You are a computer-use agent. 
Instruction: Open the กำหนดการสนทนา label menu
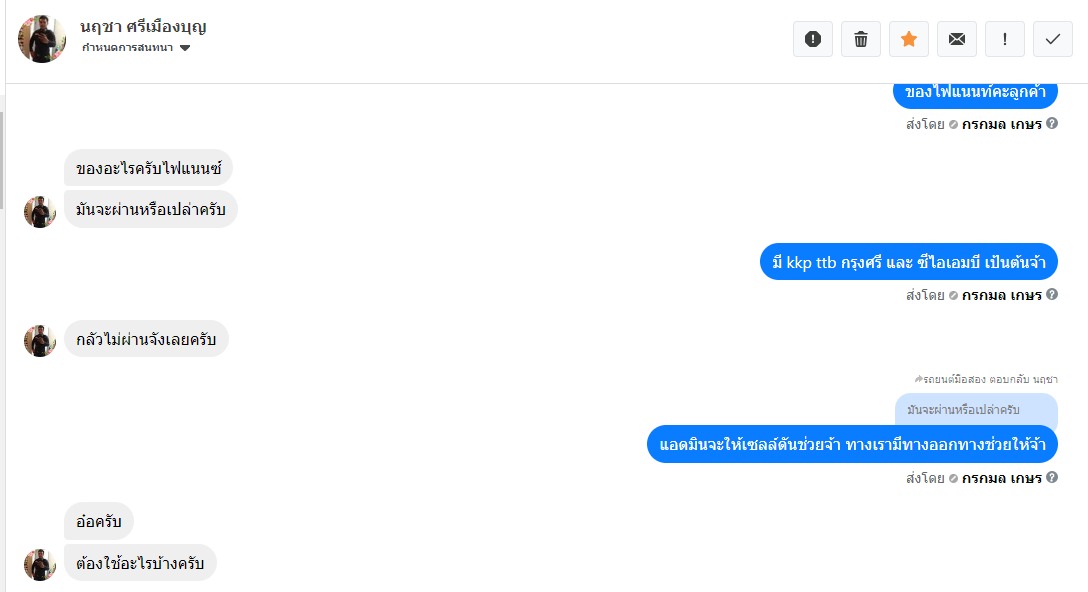[x=128, y=48]
